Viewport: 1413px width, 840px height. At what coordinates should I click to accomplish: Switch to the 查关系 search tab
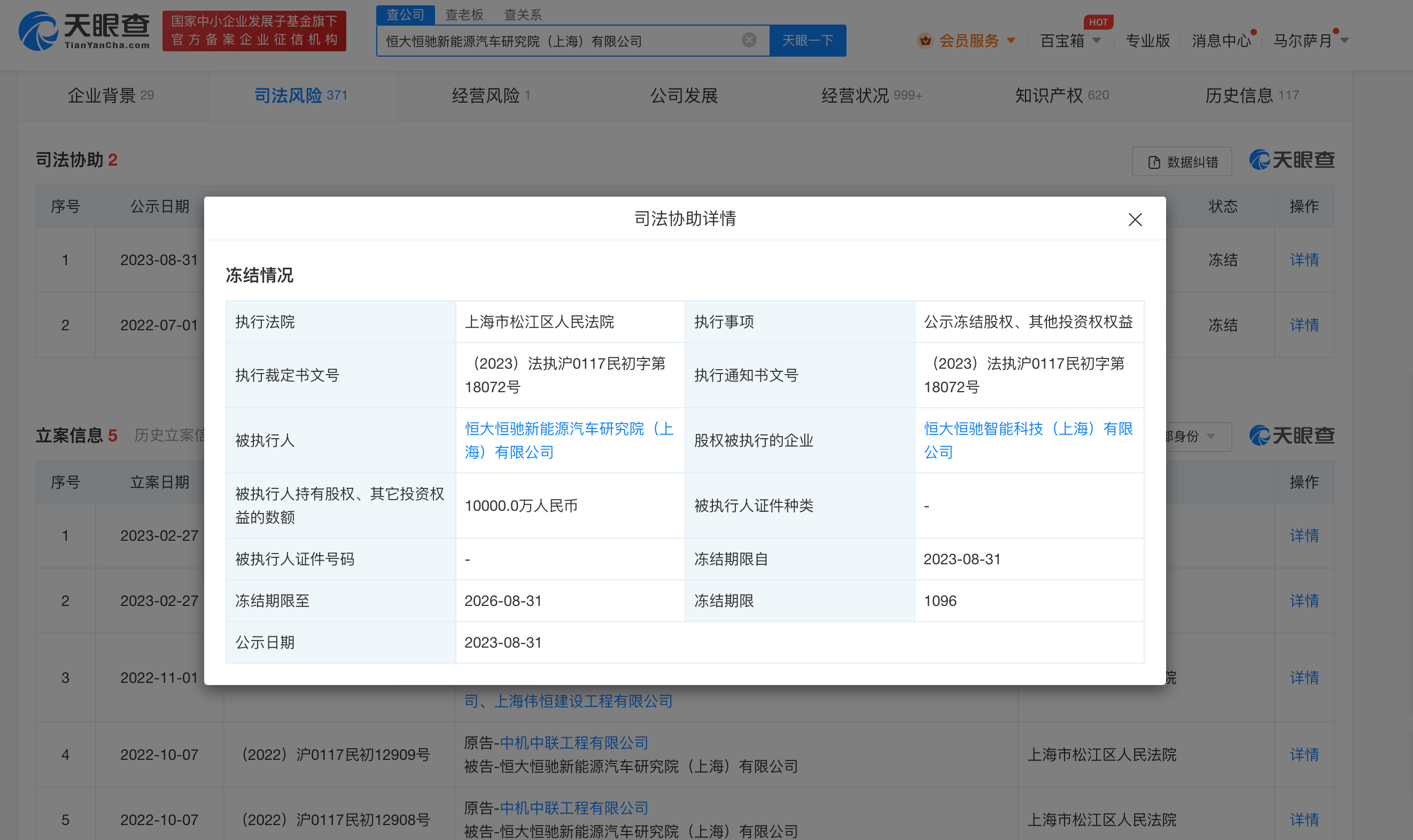click(523, 15)
